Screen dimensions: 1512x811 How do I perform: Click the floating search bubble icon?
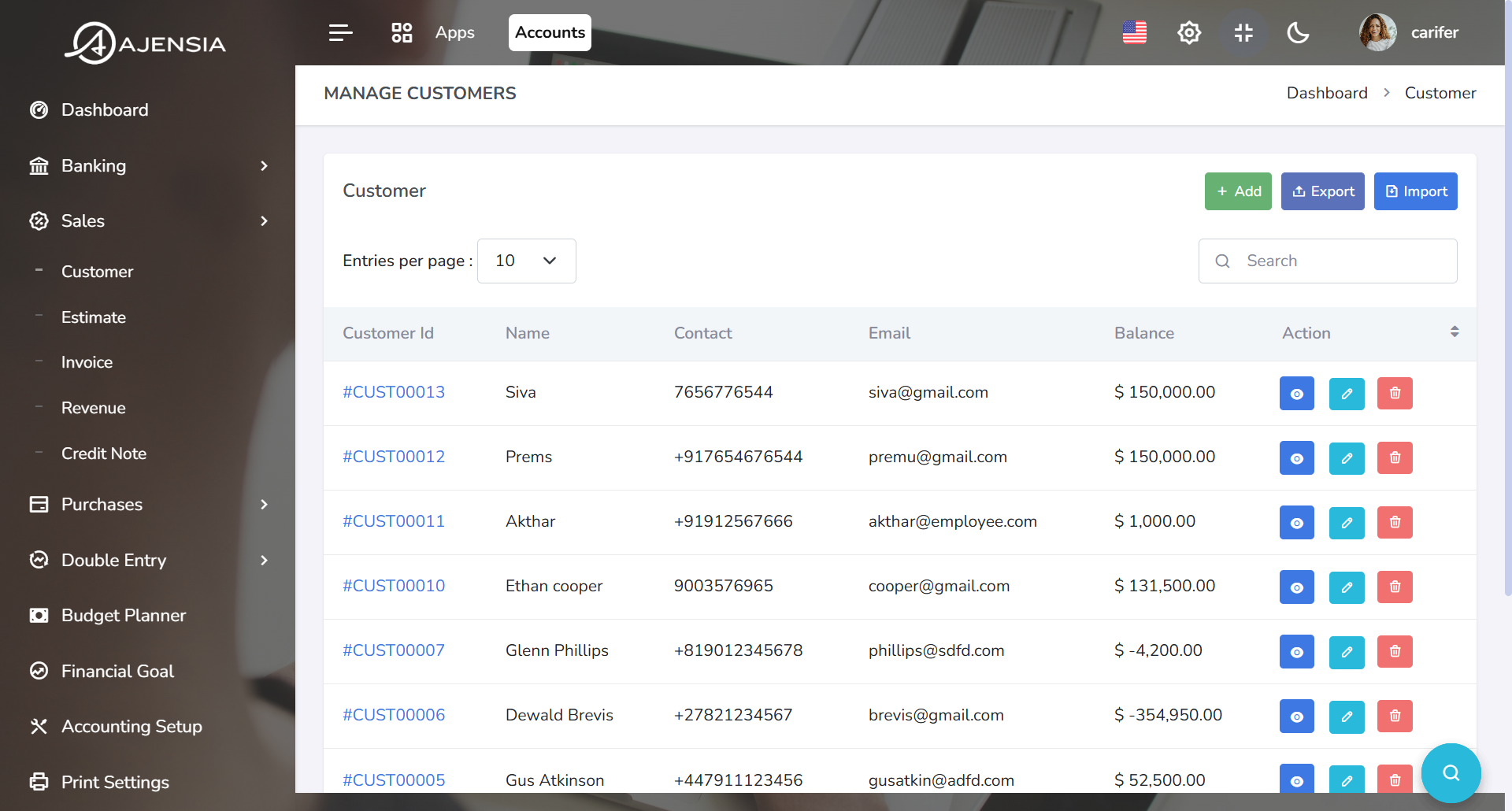tap(1451, 772)
